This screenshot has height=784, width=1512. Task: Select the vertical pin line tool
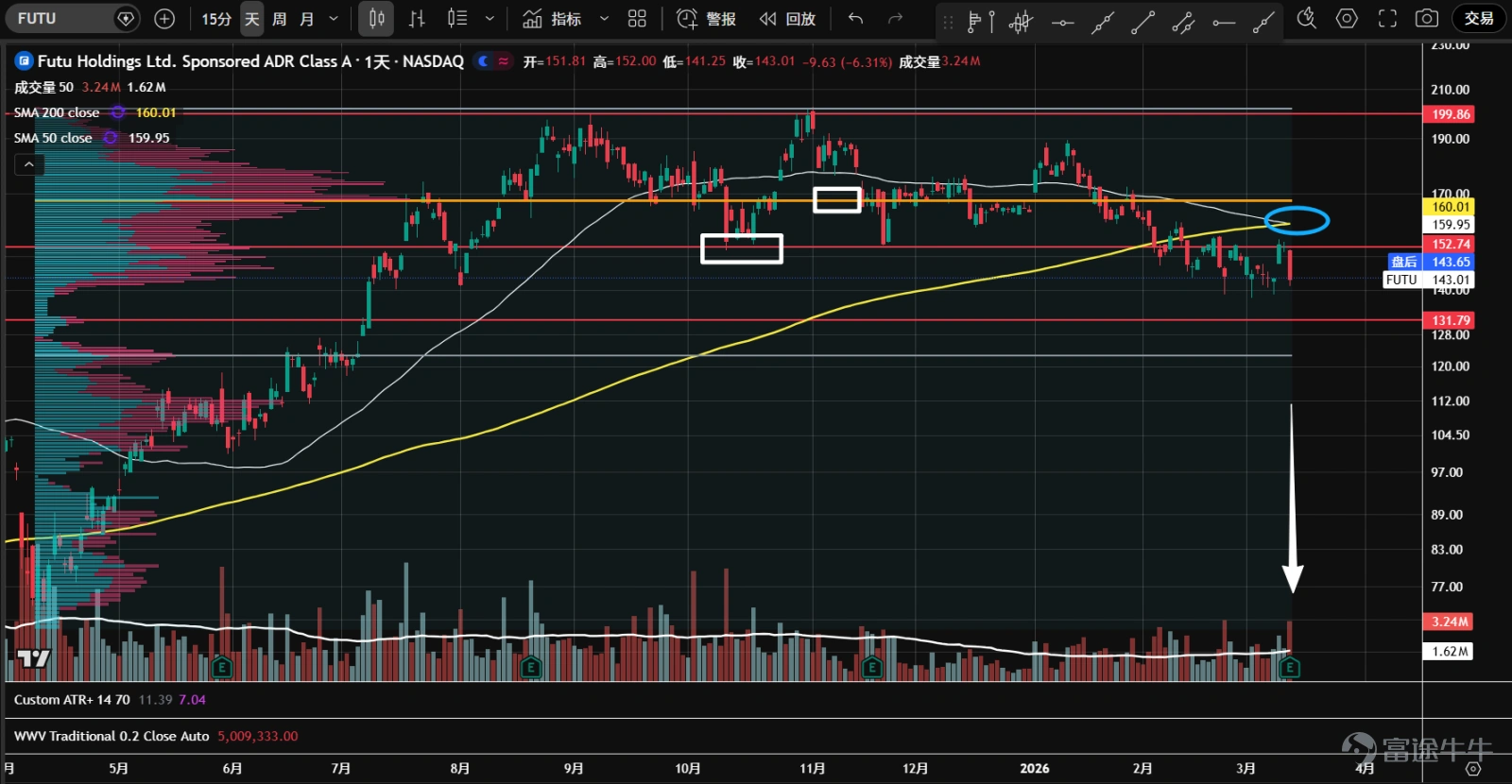(991, 22)
